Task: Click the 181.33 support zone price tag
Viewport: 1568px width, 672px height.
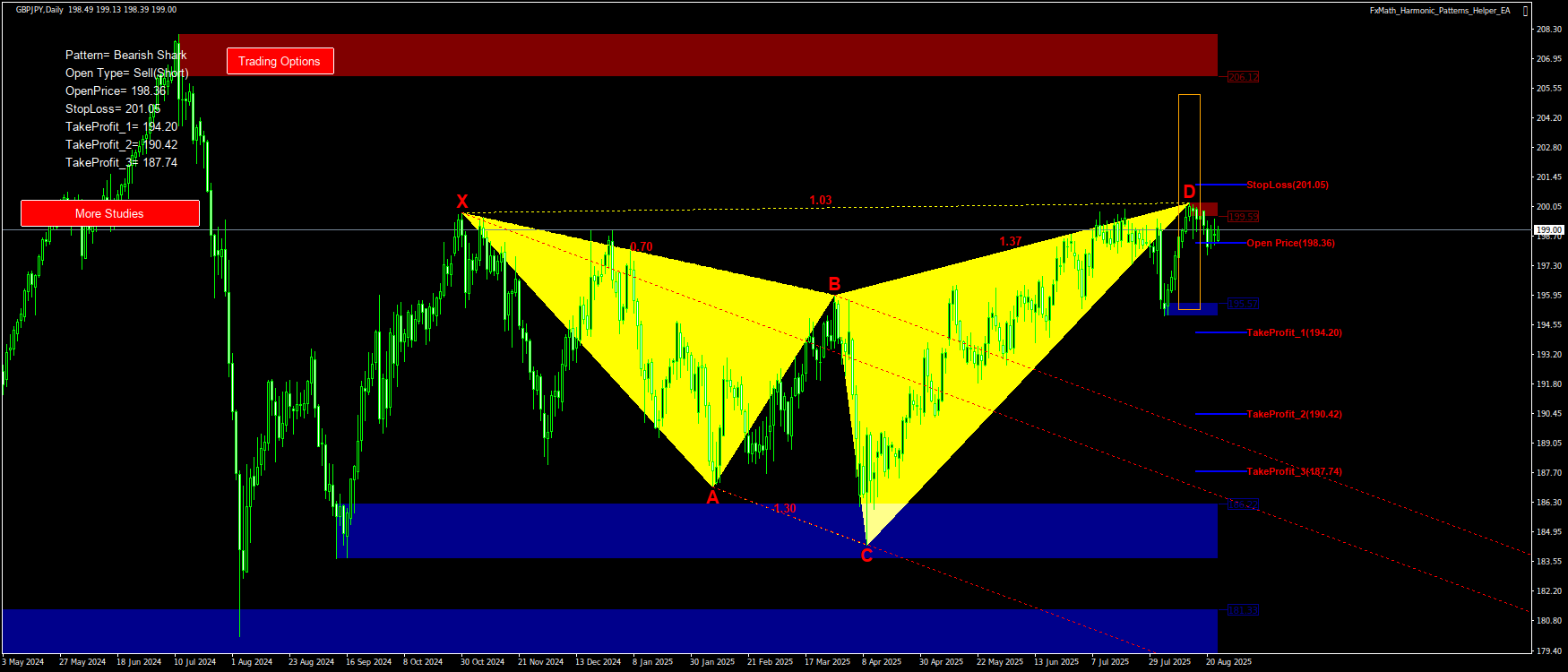Action: click(1243, 610)
